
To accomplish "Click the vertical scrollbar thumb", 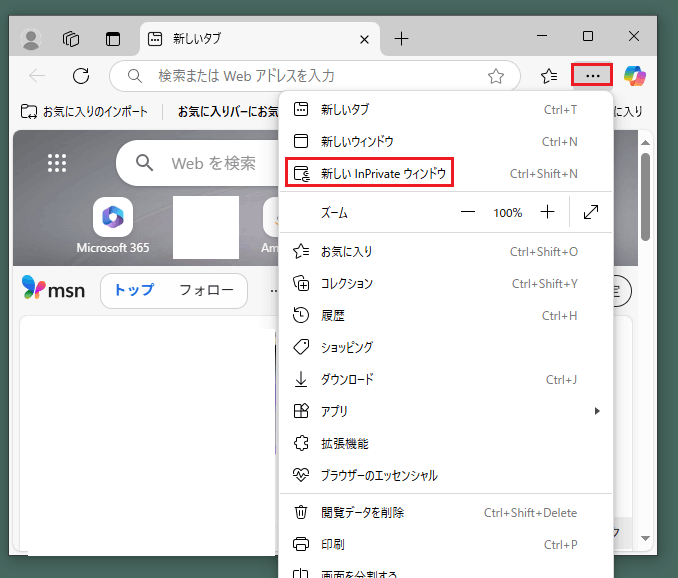I will pyautogui.click(x=646, y=197).
